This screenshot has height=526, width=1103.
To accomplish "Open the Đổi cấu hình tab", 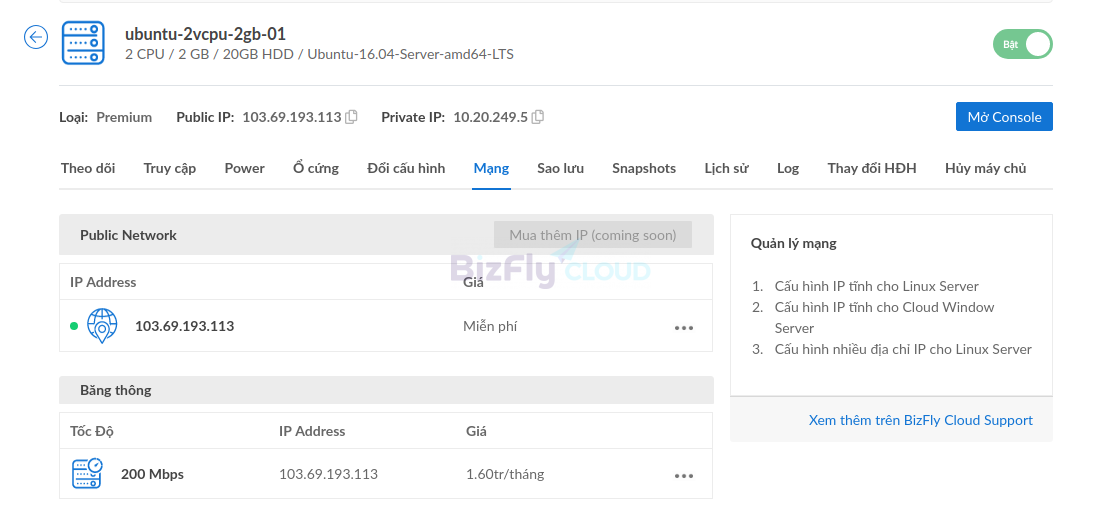I will click(x=406, y=168).
